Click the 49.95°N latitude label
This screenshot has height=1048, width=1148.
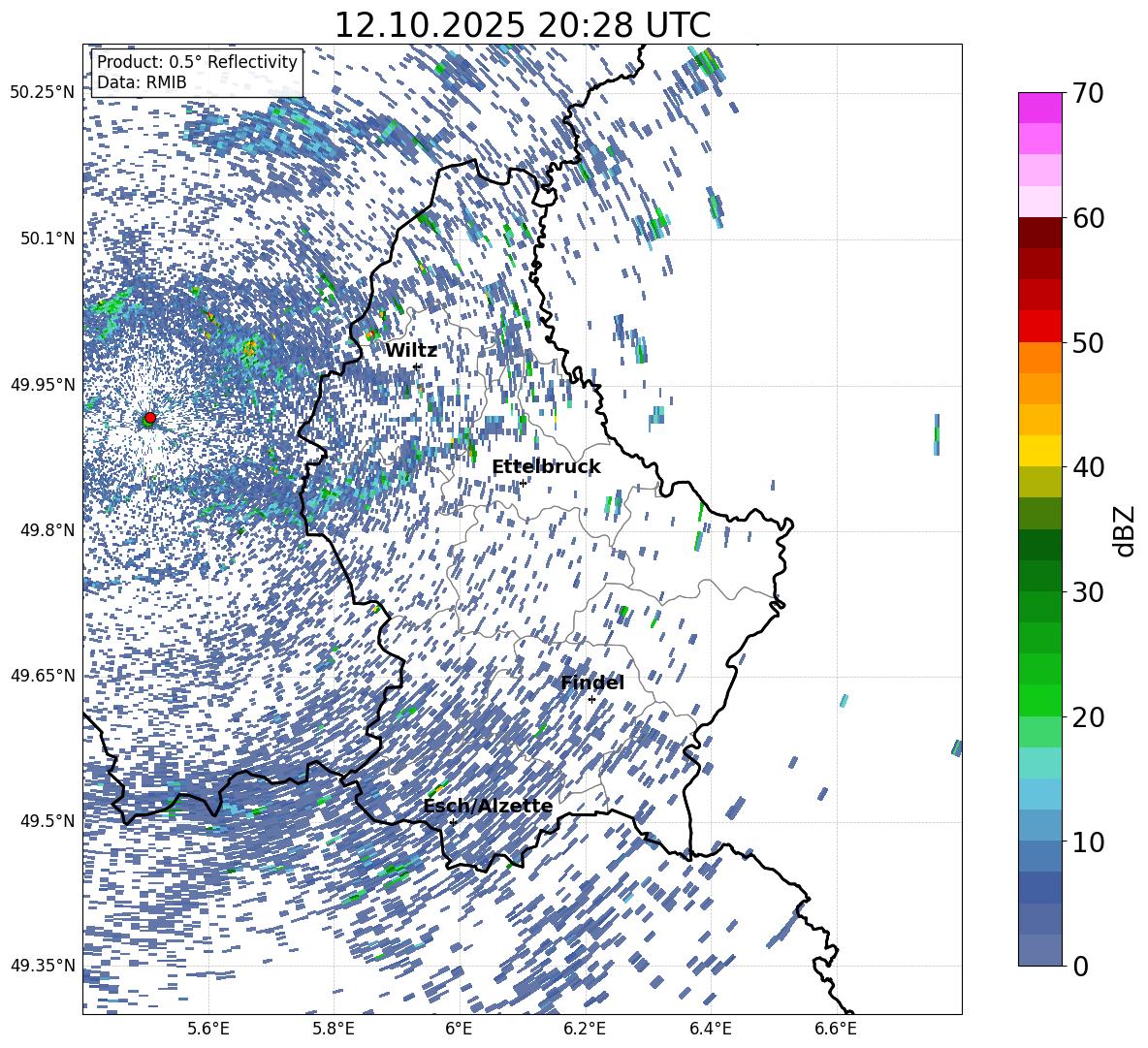(43, 384)
